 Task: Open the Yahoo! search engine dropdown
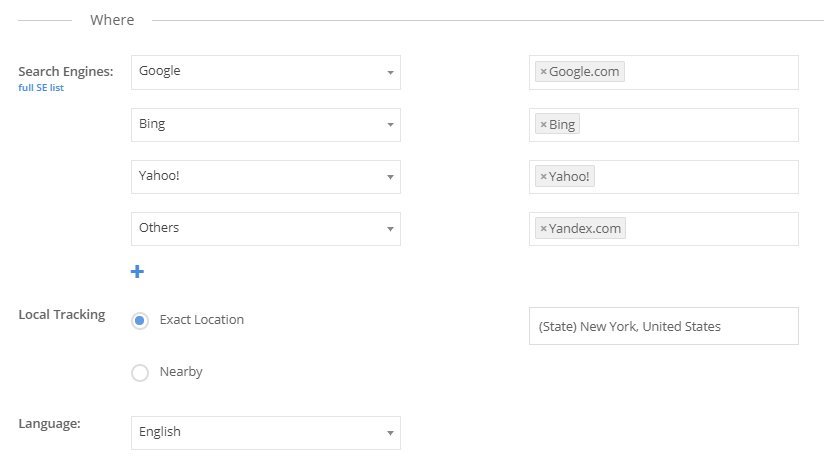click(x=266, y=177)
